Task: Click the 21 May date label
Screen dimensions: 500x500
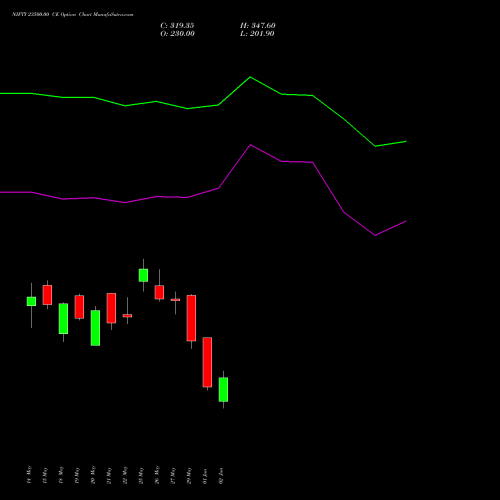Action: coord(109,475)
